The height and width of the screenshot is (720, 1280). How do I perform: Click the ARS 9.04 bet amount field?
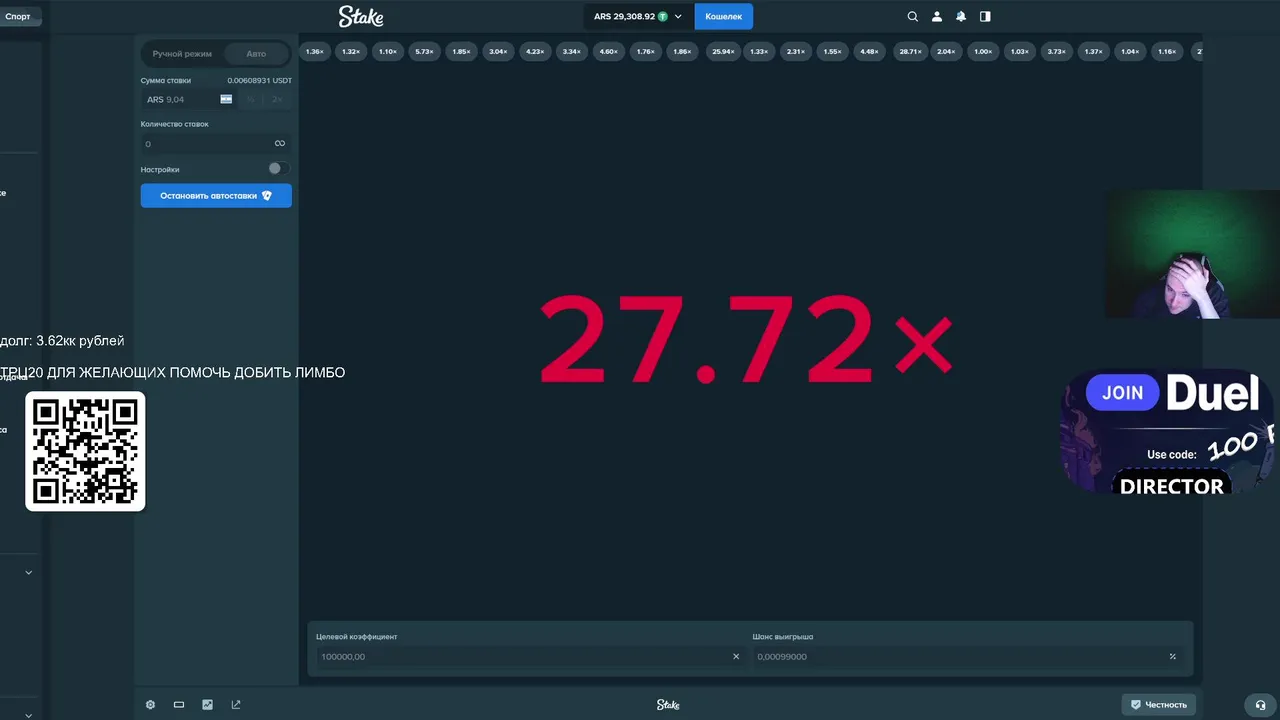[188, 99]
